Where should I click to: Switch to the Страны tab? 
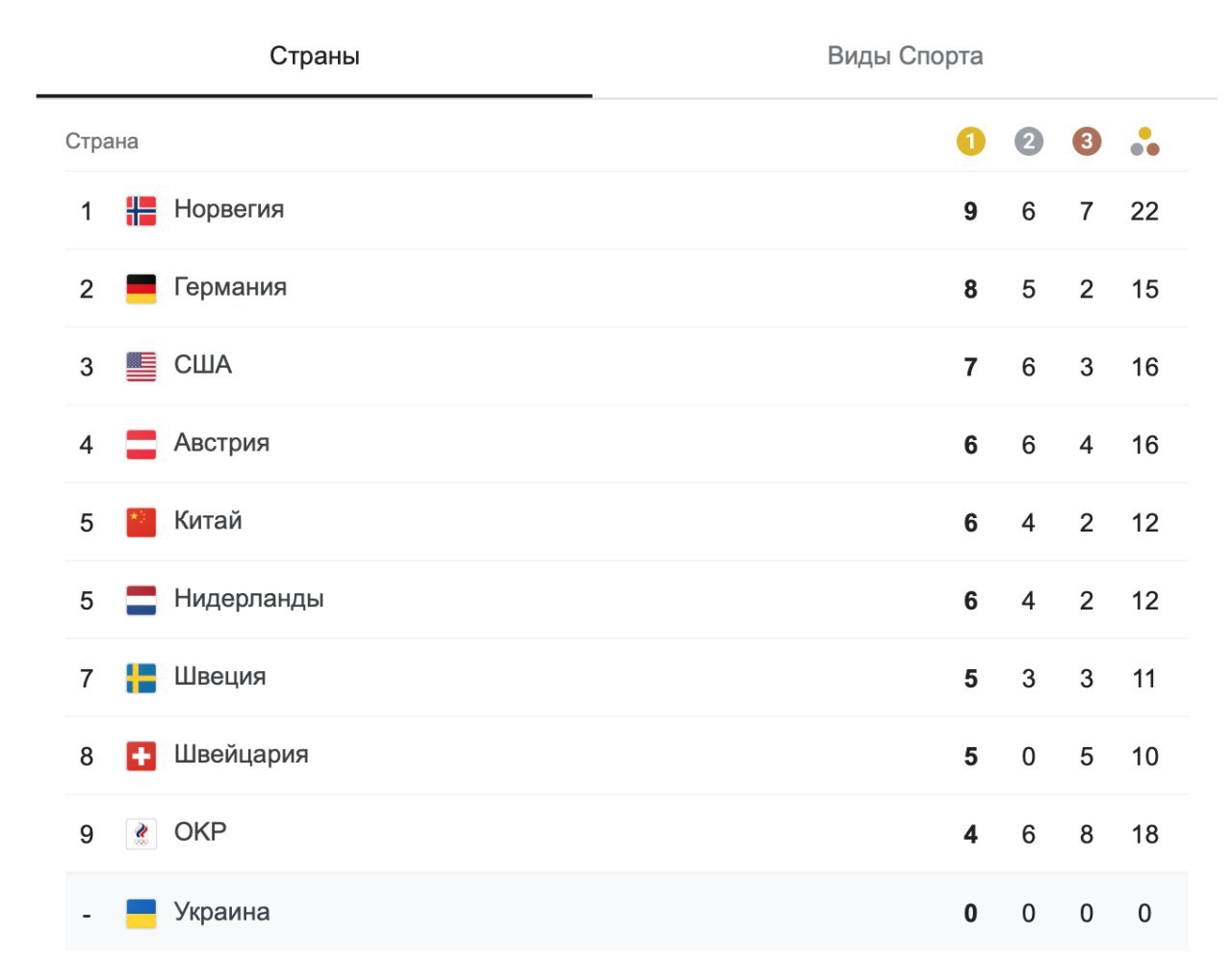[x=315, y=56]
